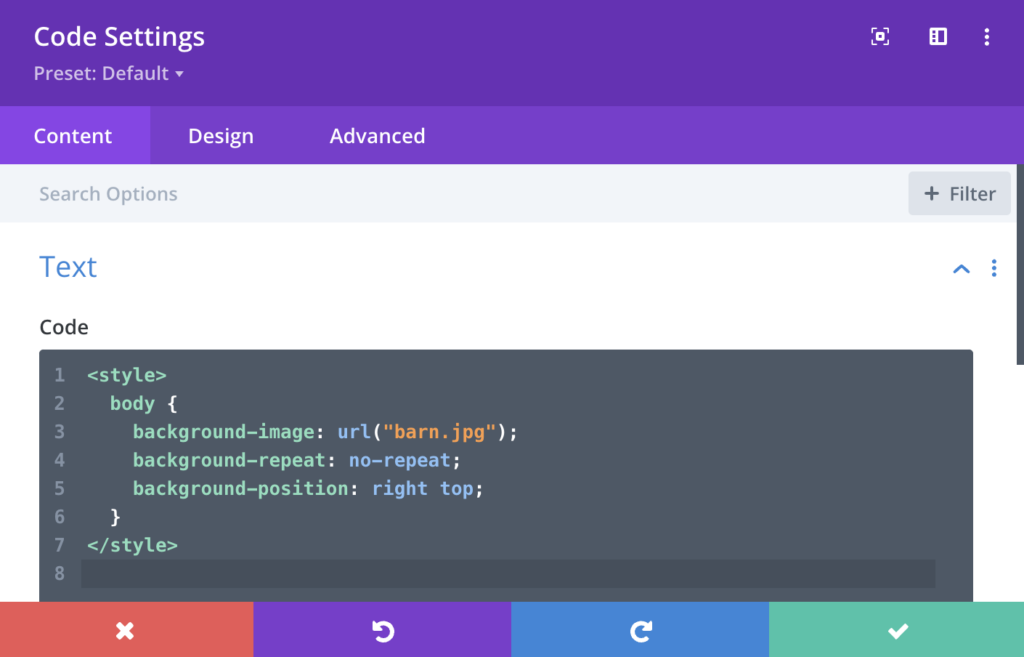Toggle the sidebar snap layout icon

click(938, 37)
